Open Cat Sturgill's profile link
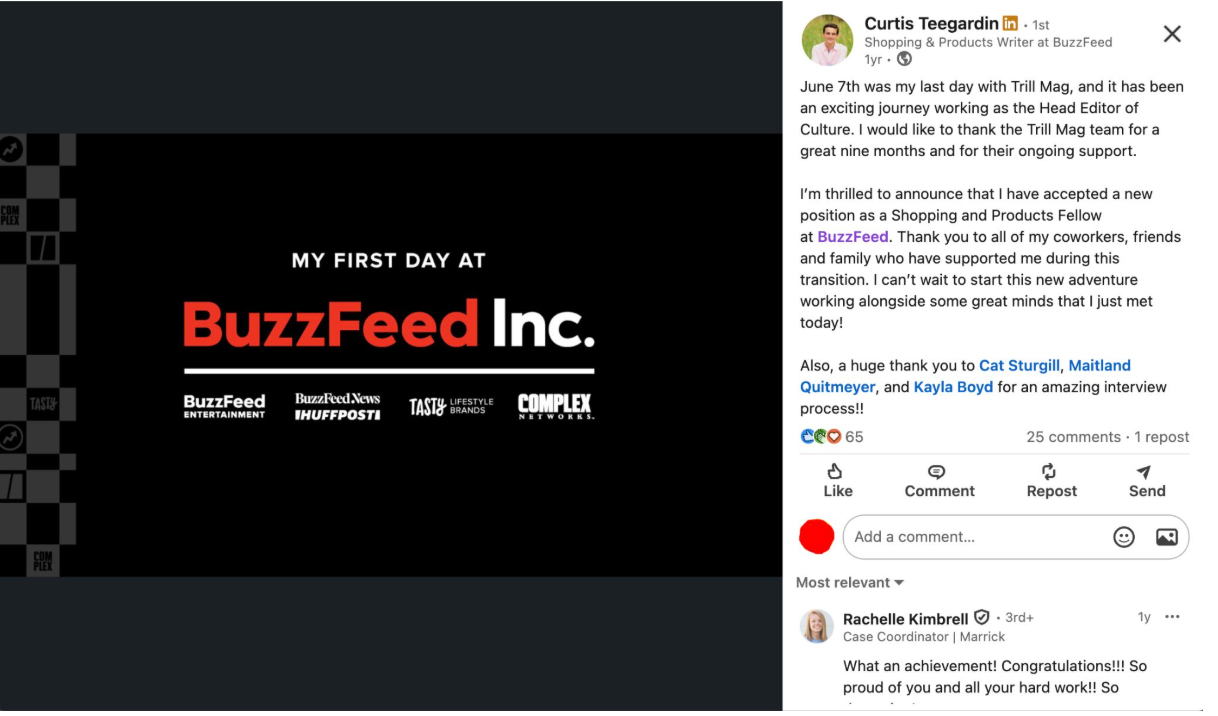Screen dimensions: 1218x716 (1020, 366)
